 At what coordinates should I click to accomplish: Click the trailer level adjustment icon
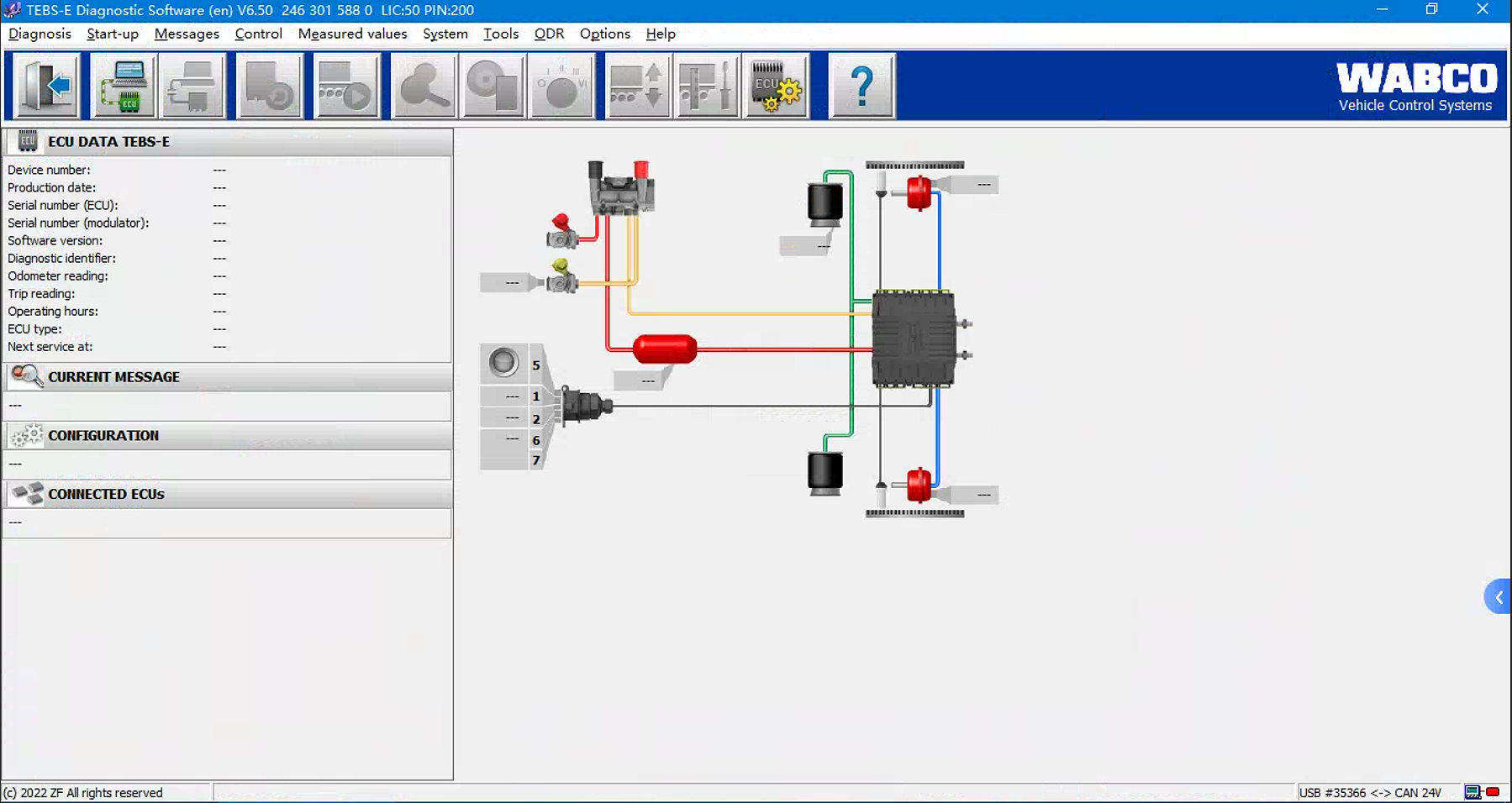pyautogui.click(x=636, y=85)
